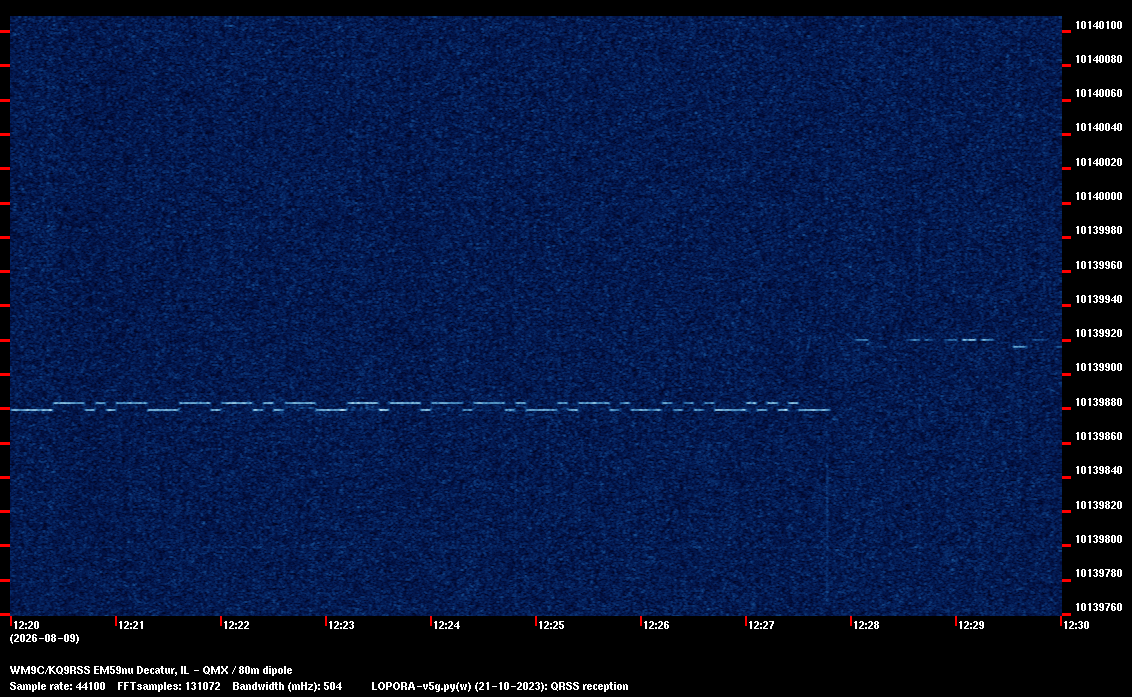
Task: Click the 10139780 frequency label
Action: (1099, 573)
